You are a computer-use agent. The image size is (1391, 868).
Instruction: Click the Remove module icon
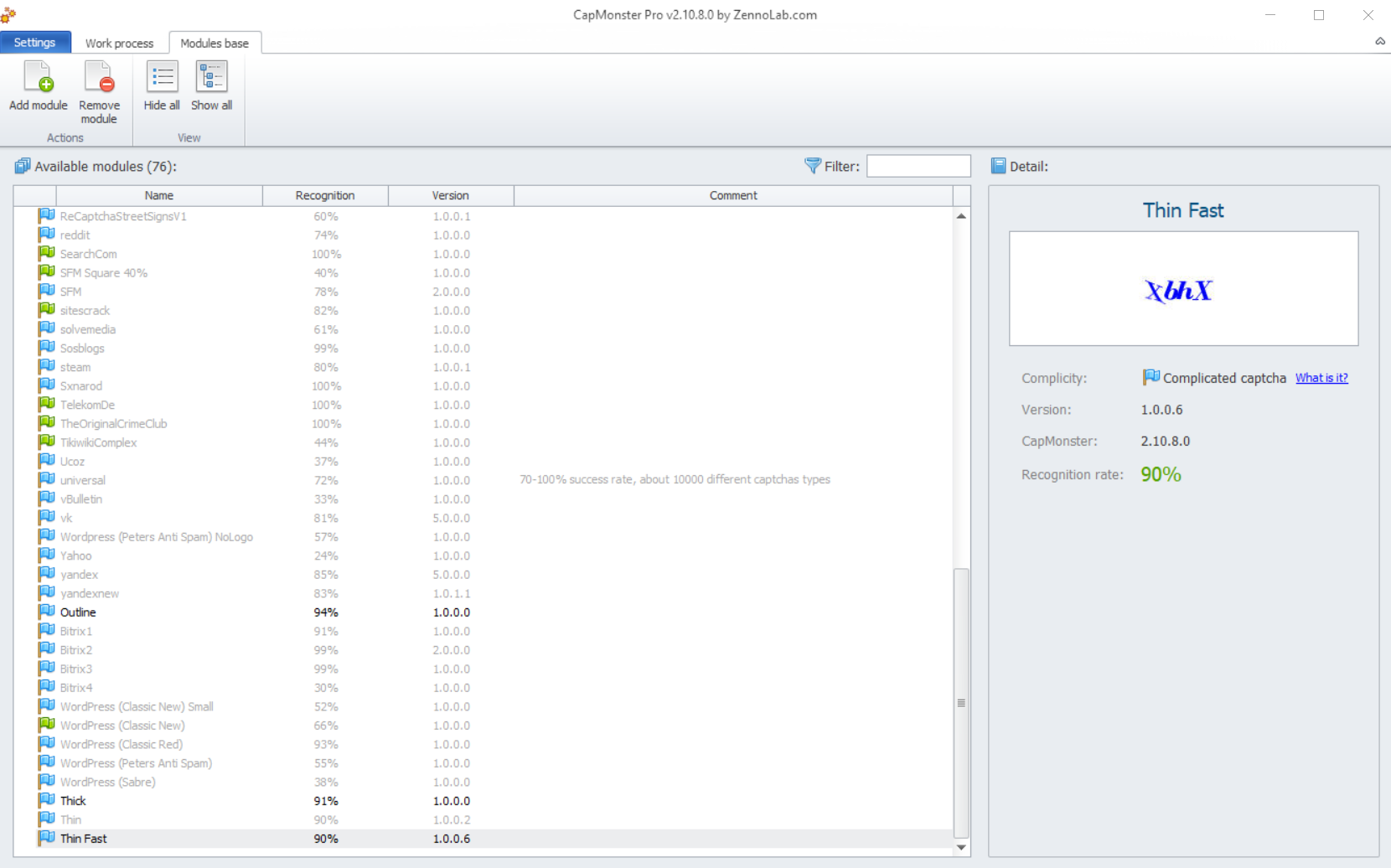99,77
